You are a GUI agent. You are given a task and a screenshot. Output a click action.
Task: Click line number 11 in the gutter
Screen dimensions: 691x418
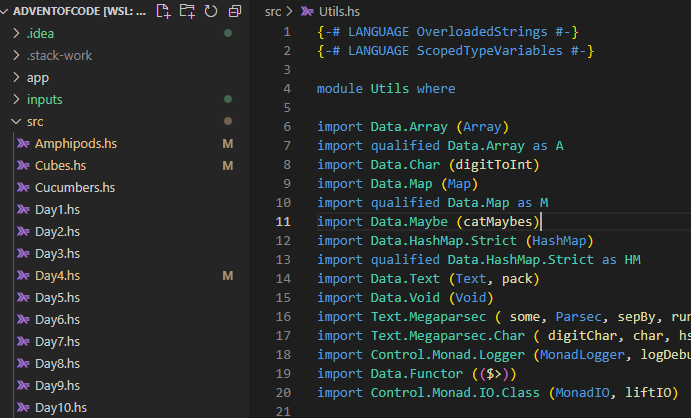(x=283, y=222)
